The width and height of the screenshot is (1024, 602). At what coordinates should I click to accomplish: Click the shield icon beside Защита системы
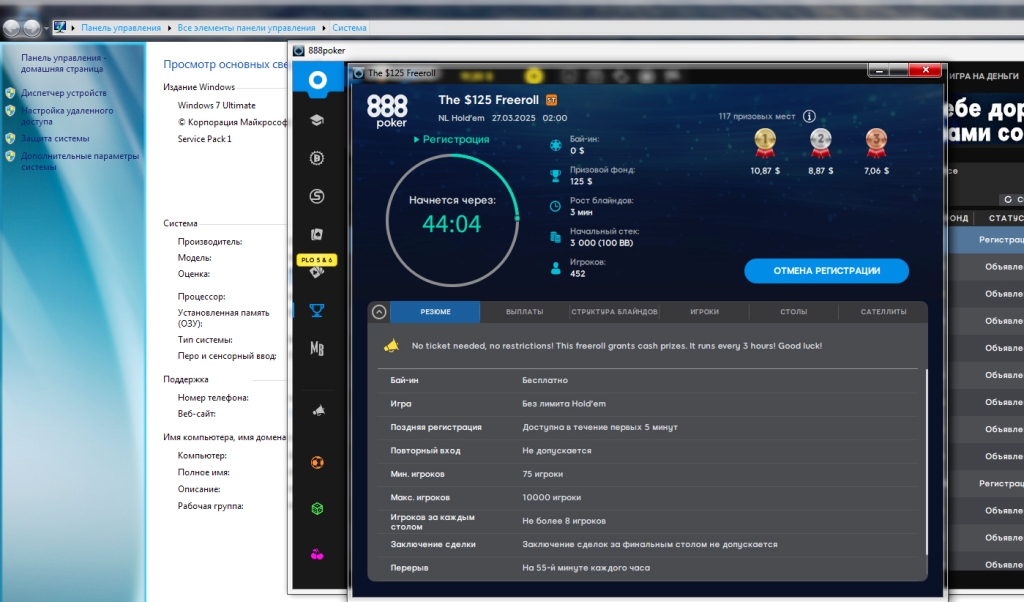click(x=10, y=138)
